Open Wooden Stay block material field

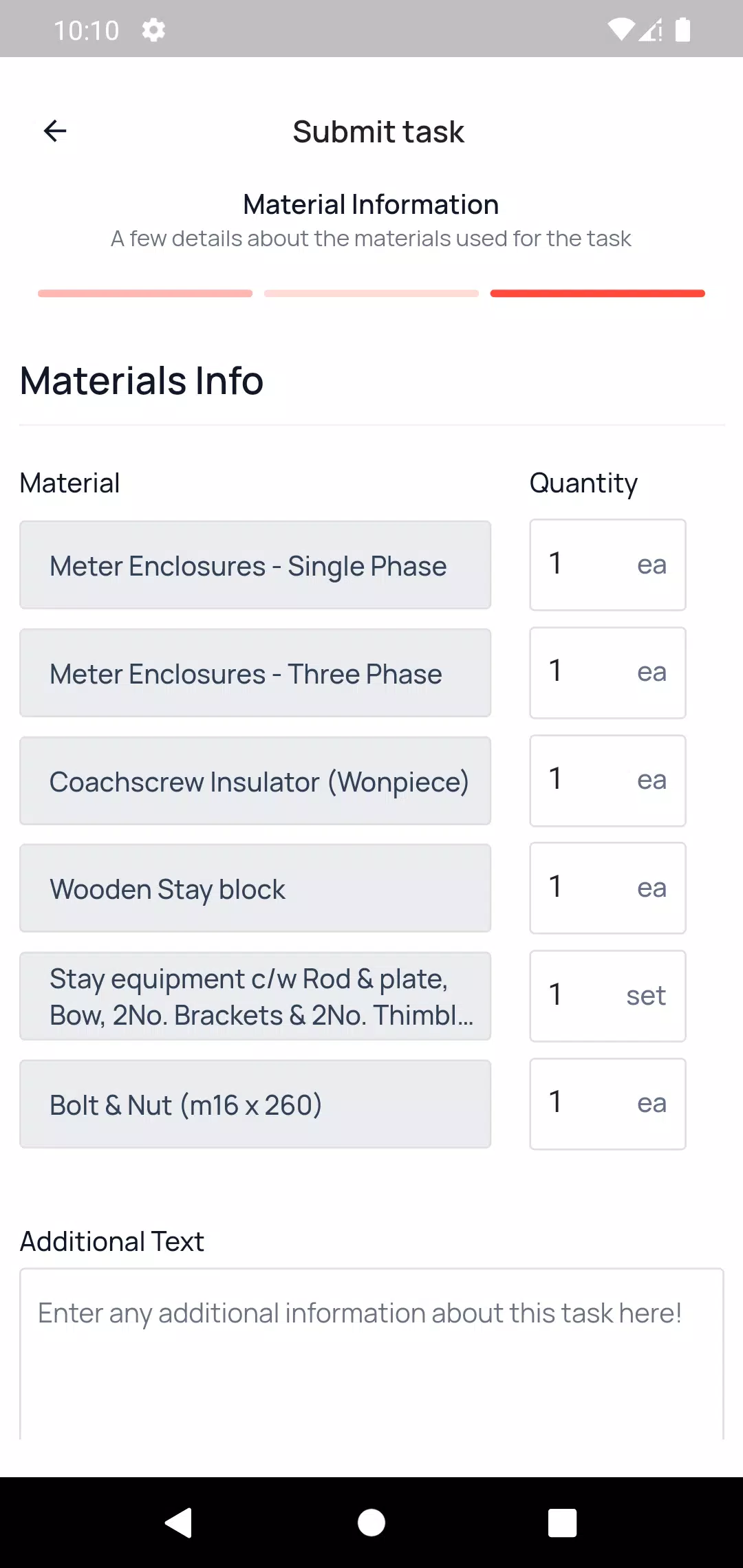pos(255,888)
